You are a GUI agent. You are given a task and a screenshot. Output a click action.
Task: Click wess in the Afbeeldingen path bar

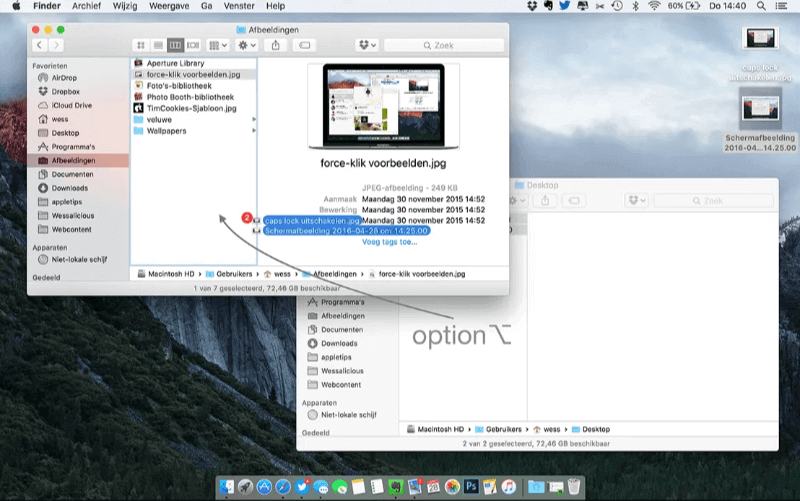point(277,274)
